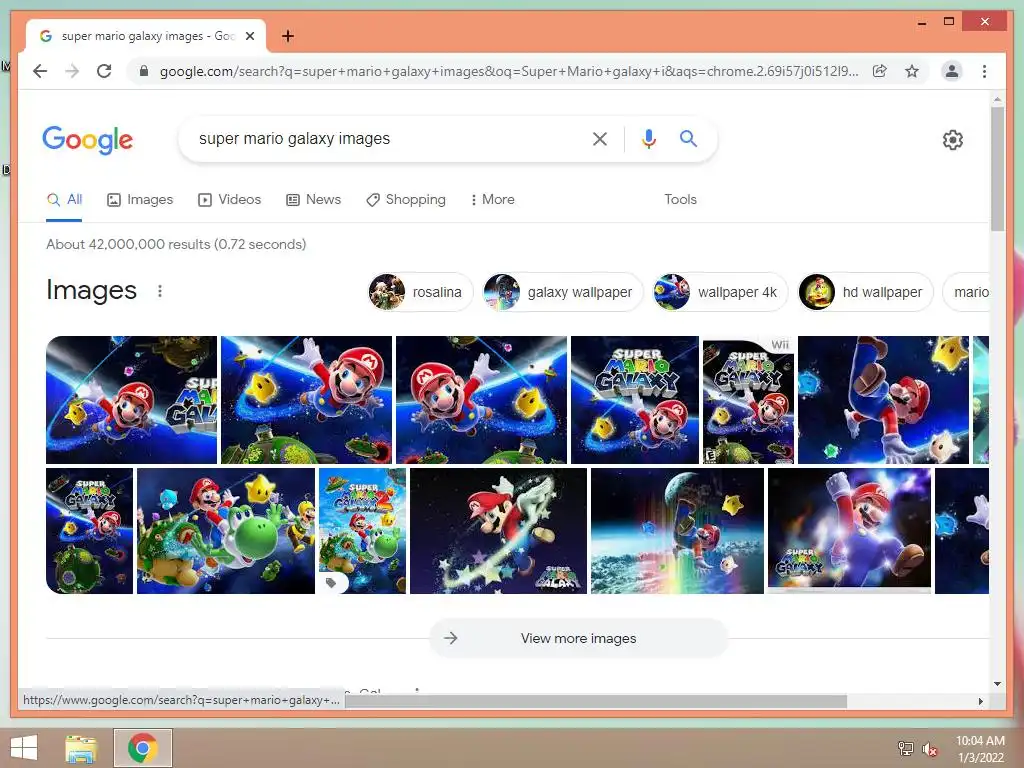Reload the current page
1024x768 pixels.
[x=104, y=71]
